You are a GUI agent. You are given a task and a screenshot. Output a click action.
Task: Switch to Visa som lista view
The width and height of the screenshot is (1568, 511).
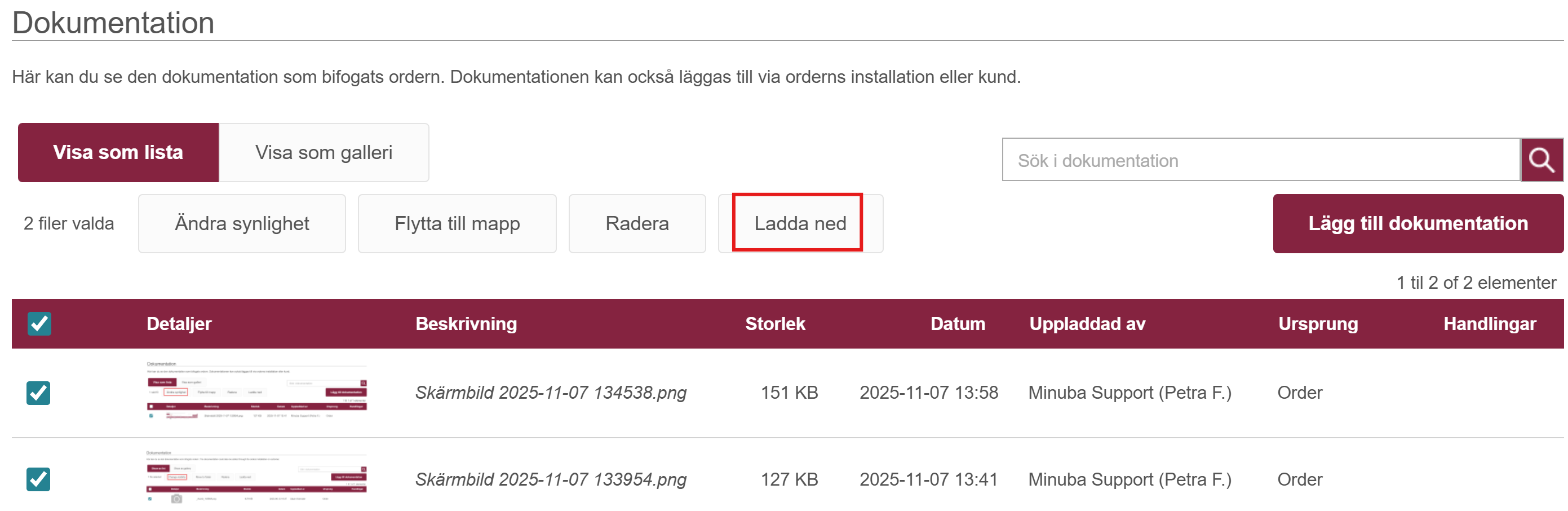click(x=118, y=152)
